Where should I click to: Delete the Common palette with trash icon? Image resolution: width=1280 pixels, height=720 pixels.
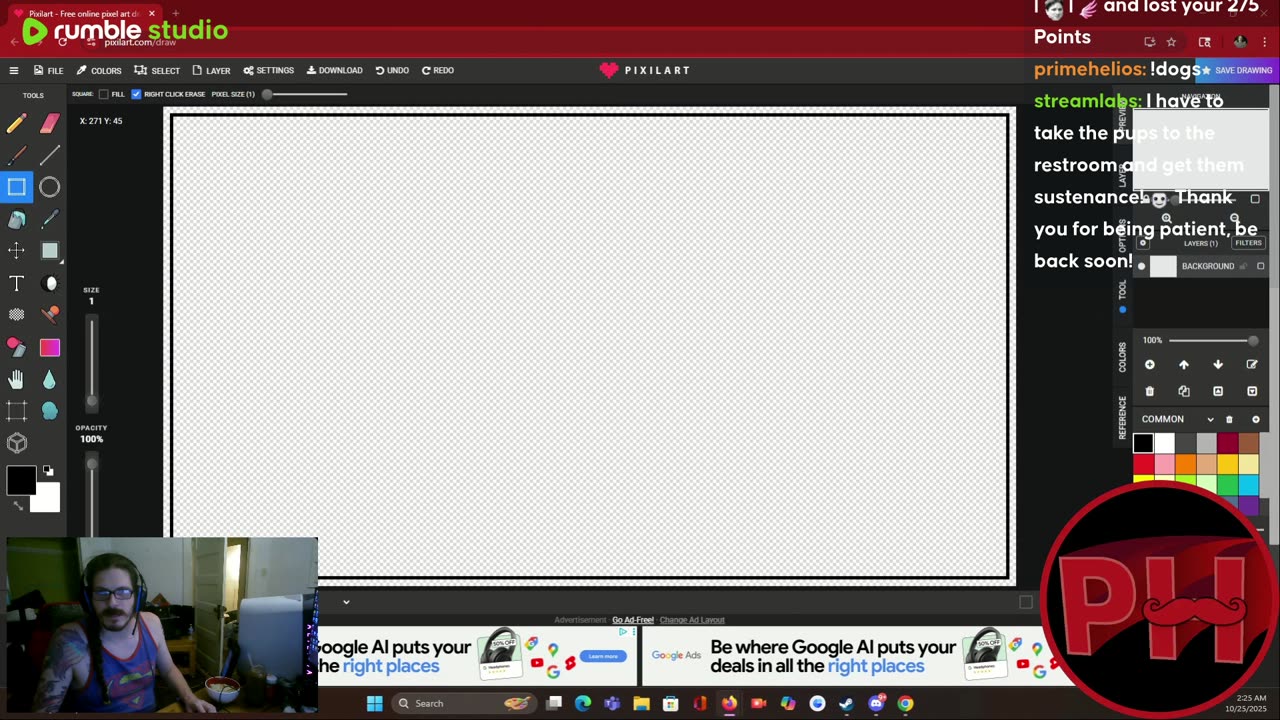point(1230,419)
